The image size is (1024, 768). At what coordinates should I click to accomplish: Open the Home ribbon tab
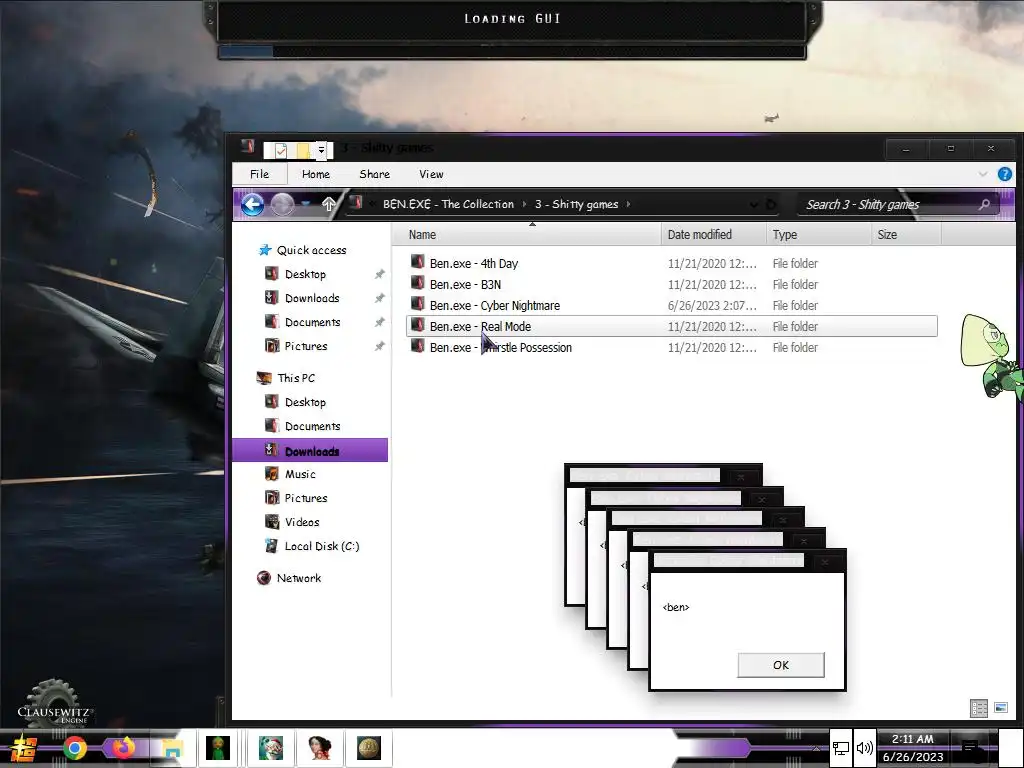pyautogui.click(x=315, y=174)
